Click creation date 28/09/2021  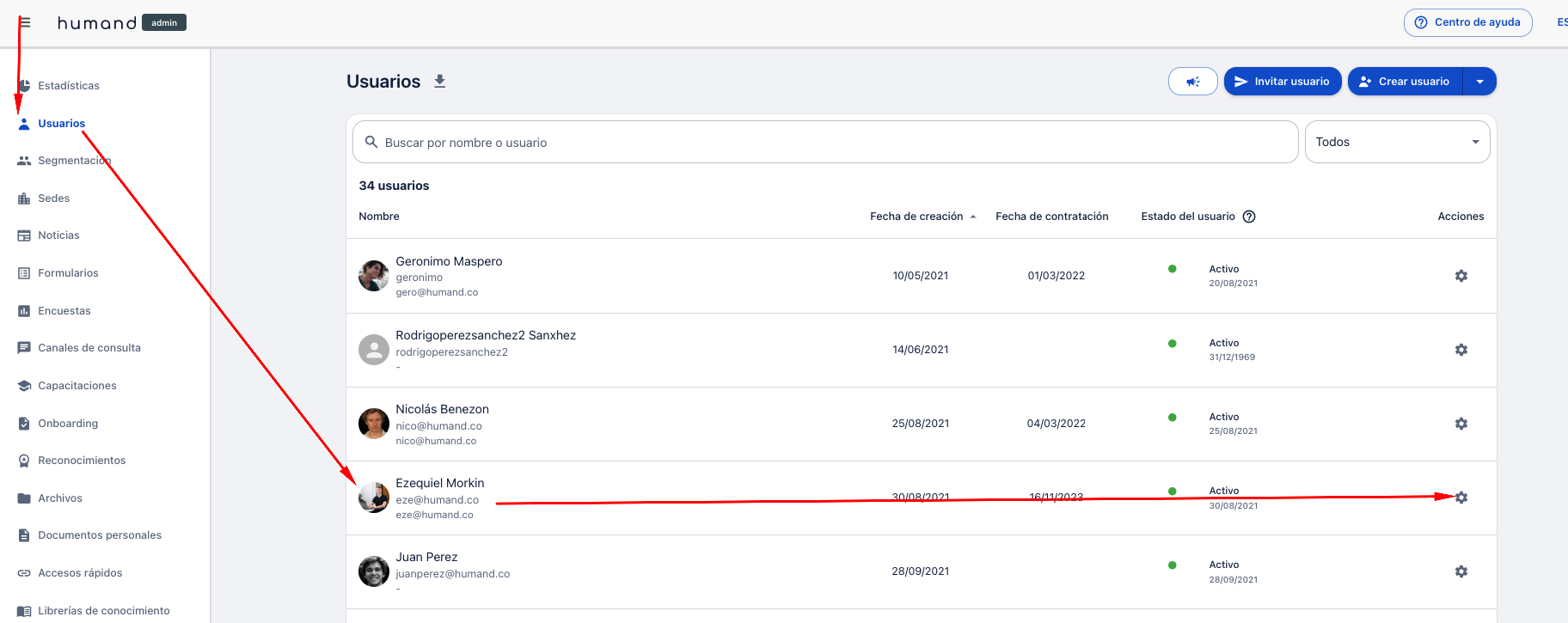[921, 571]
